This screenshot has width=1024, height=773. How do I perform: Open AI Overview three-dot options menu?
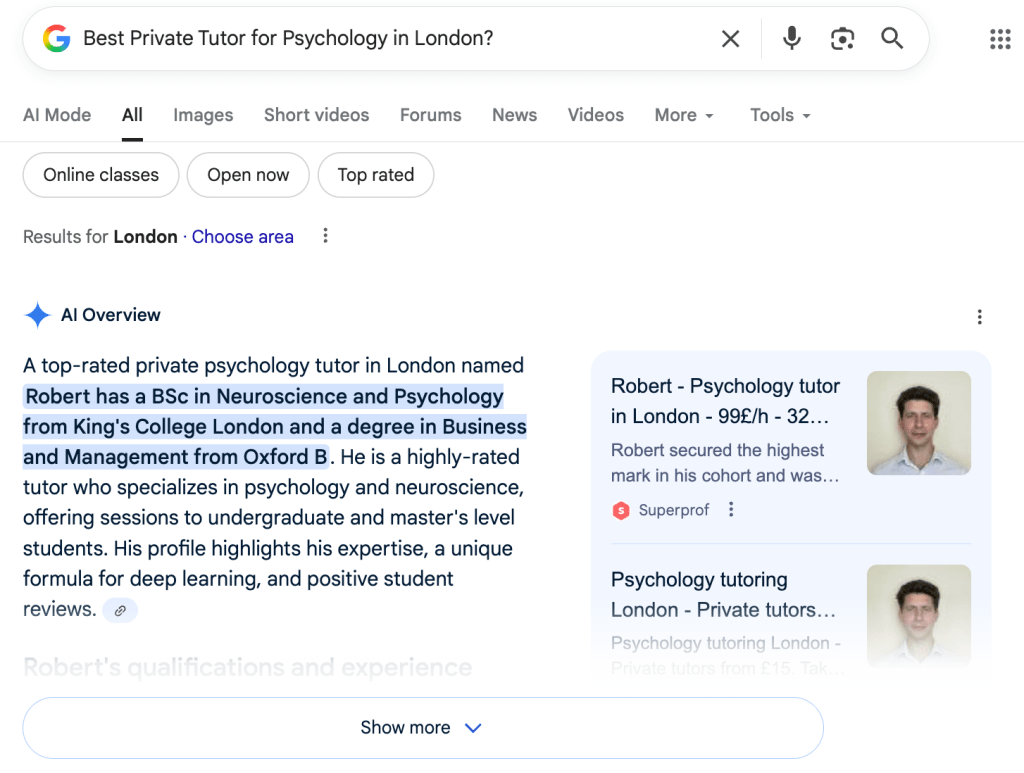tap(979, 317)
